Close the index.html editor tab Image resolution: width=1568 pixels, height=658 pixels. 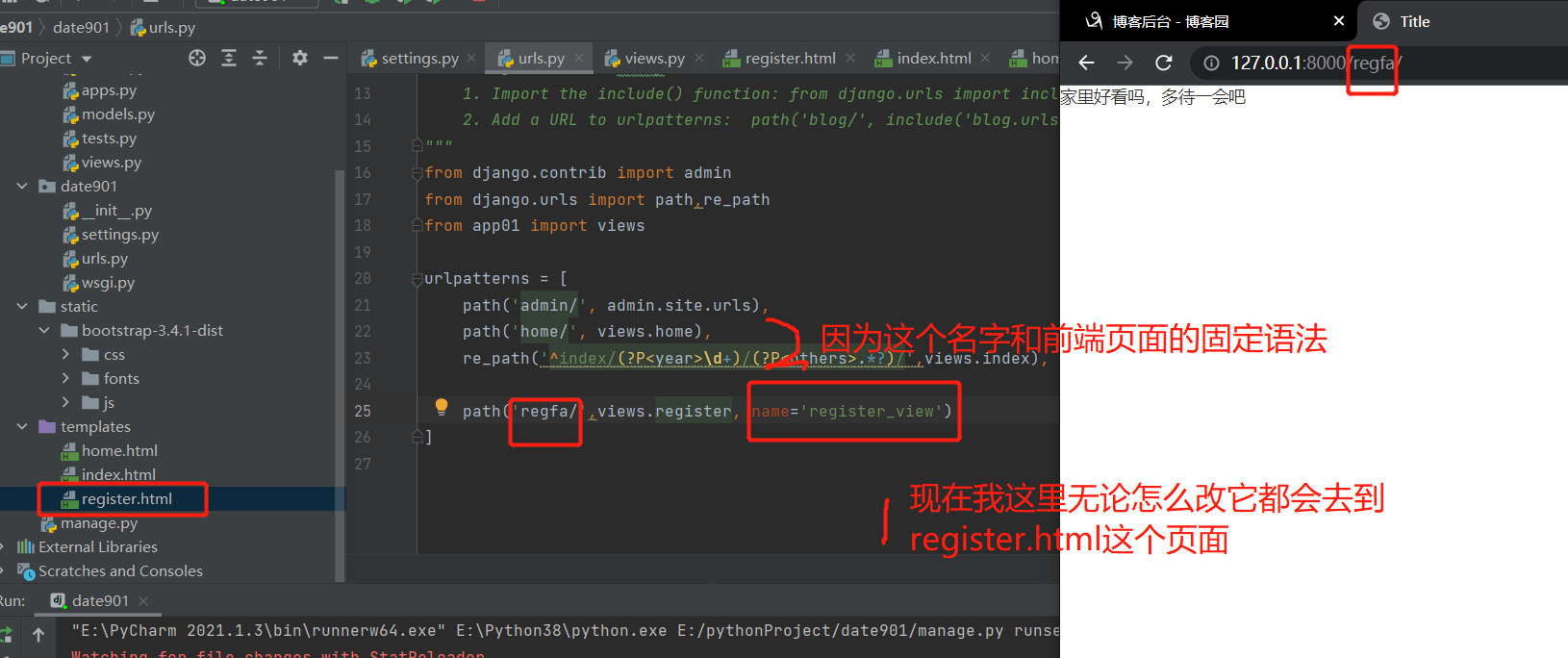985,59
